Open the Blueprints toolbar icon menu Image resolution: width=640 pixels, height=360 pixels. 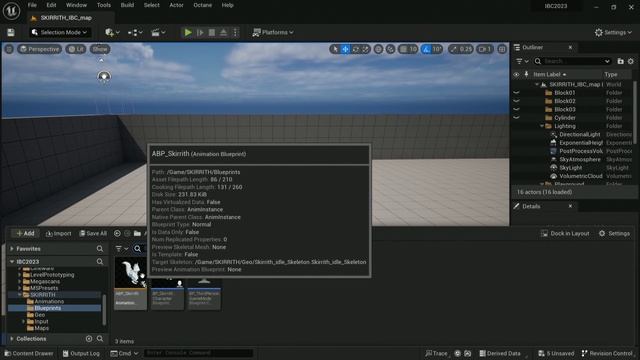[135, 32]
